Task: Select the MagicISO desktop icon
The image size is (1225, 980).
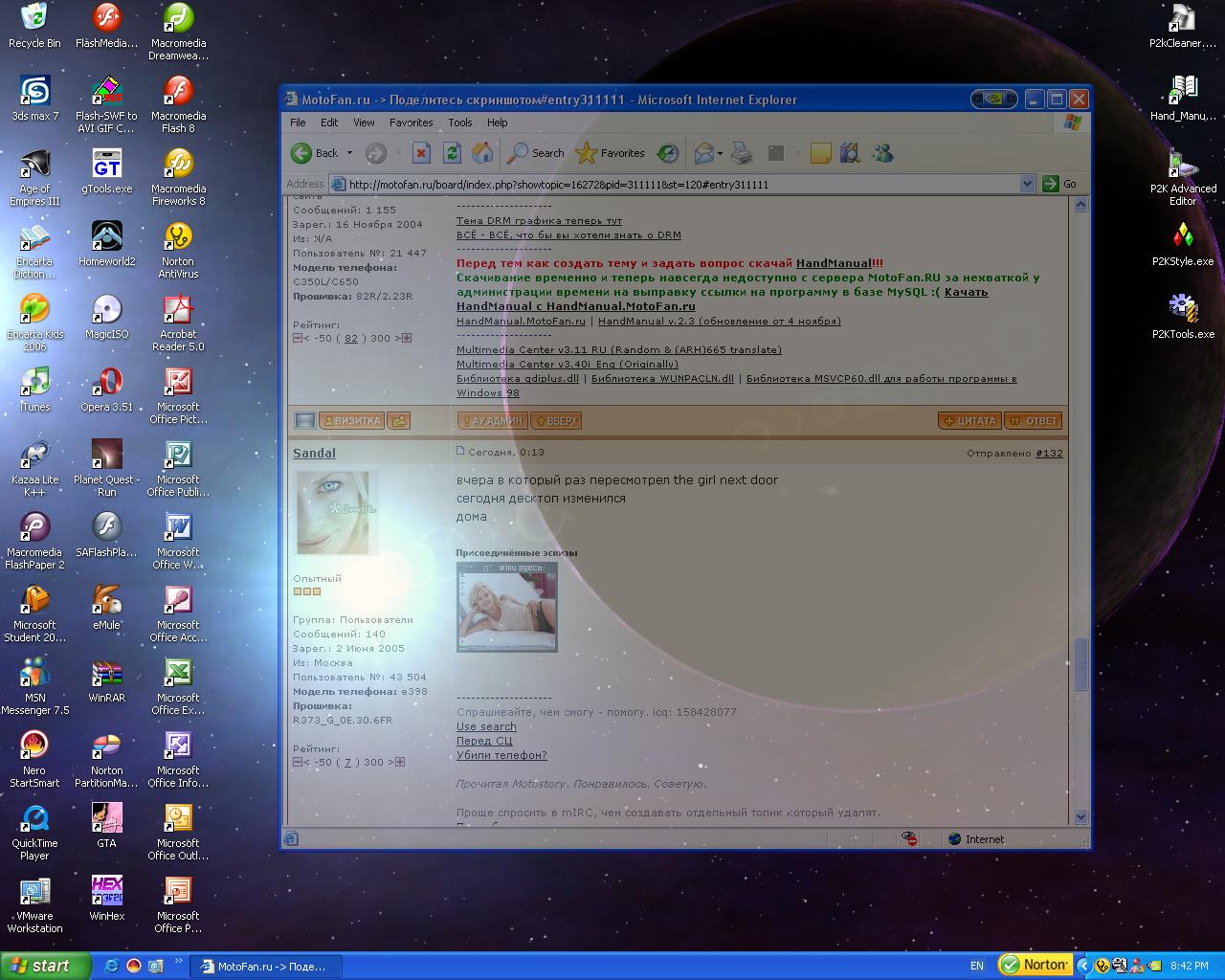Action: click(x=106, y=317)
